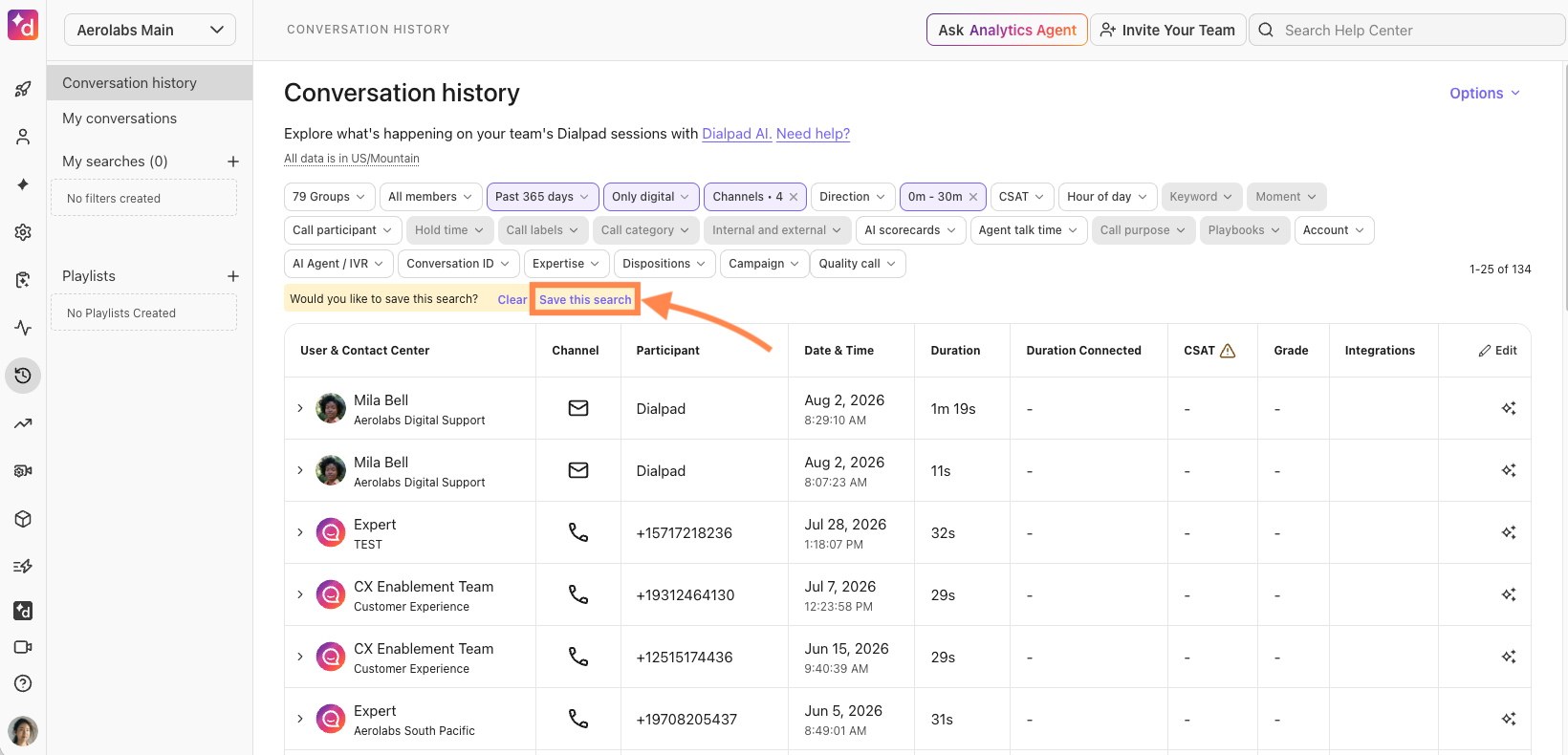Add a new saved search with plus
Viewport: 1568px width, 755px height.
point(233,162)
